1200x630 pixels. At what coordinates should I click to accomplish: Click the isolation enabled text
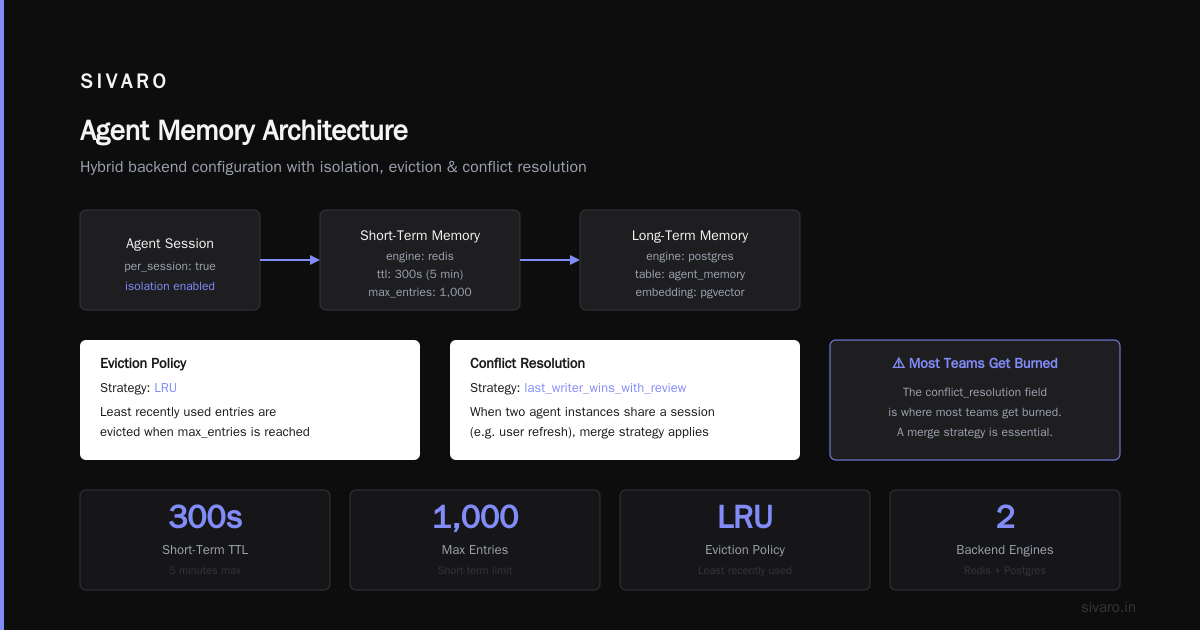(170, 286)
